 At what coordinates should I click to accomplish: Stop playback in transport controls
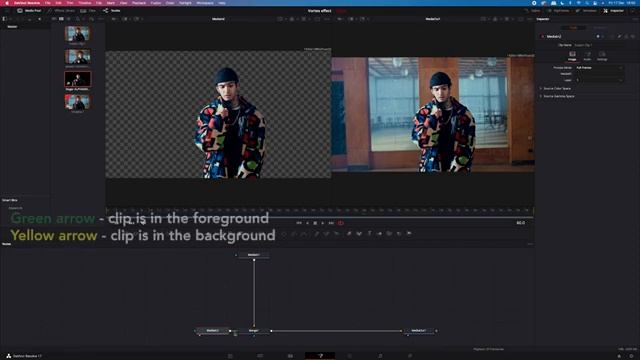[315, 223]
